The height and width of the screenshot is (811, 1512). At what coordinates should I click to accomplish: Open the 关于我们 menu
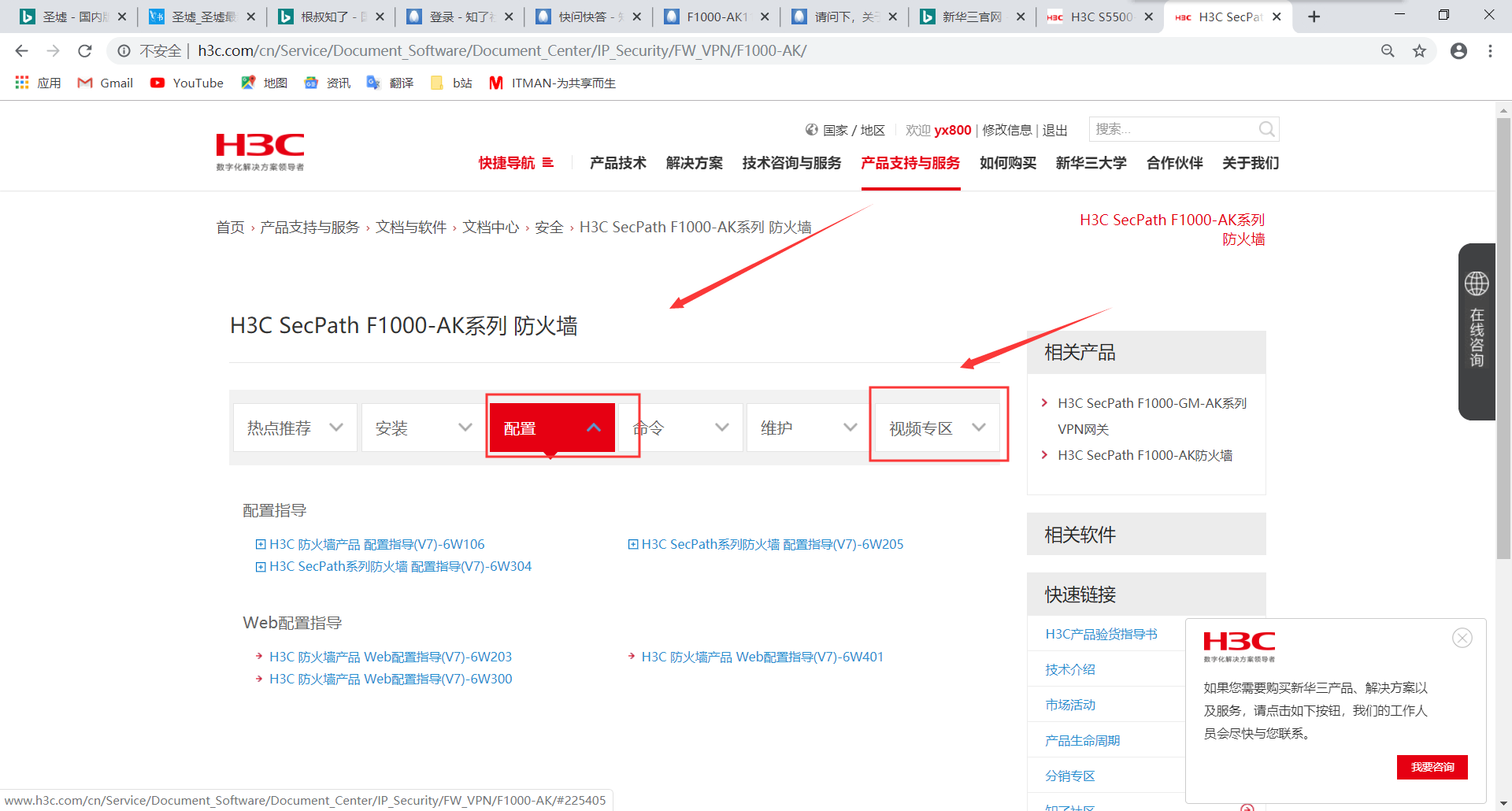[x=1251, y=163]
